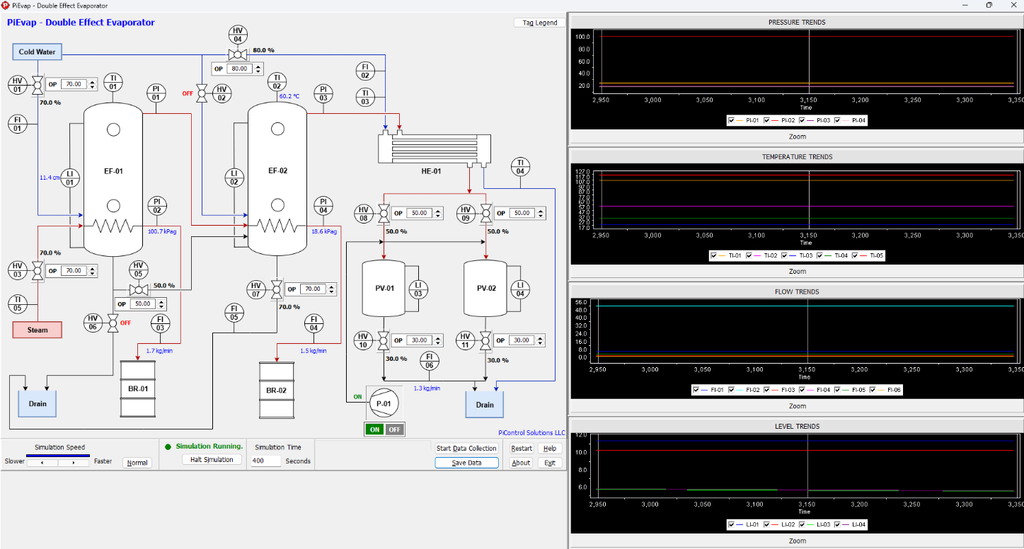Click the TI-05 steam temperature indicator
Viewport: 1024px width, 549px height.
coord(18,304)
